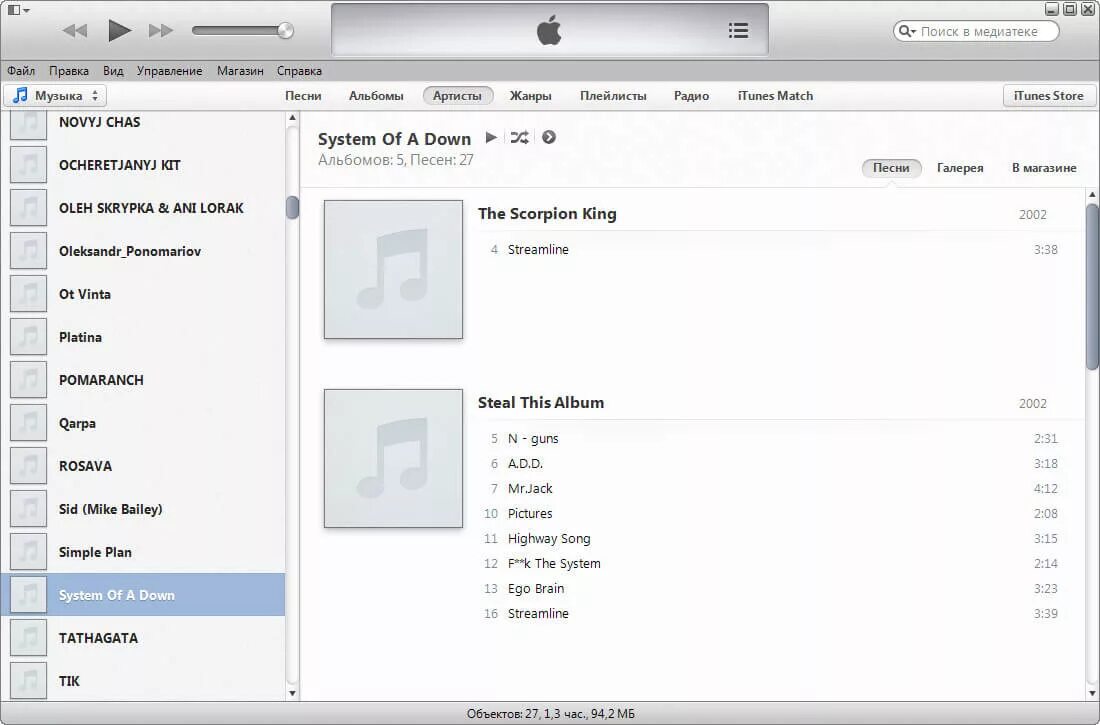
Task: Select artist OLEH SKRYPKA & ANI LORAK
Action: click(x=143, y=208)
